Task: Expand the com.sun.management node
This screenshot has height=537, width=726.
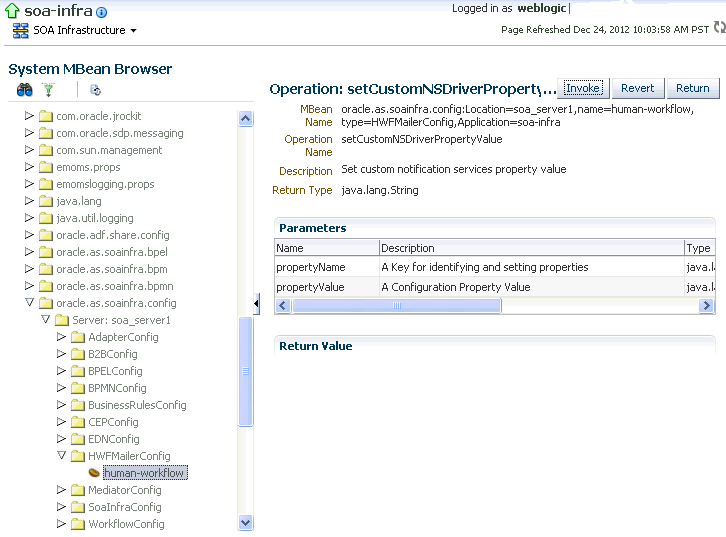Action: (x=29, y=150)
